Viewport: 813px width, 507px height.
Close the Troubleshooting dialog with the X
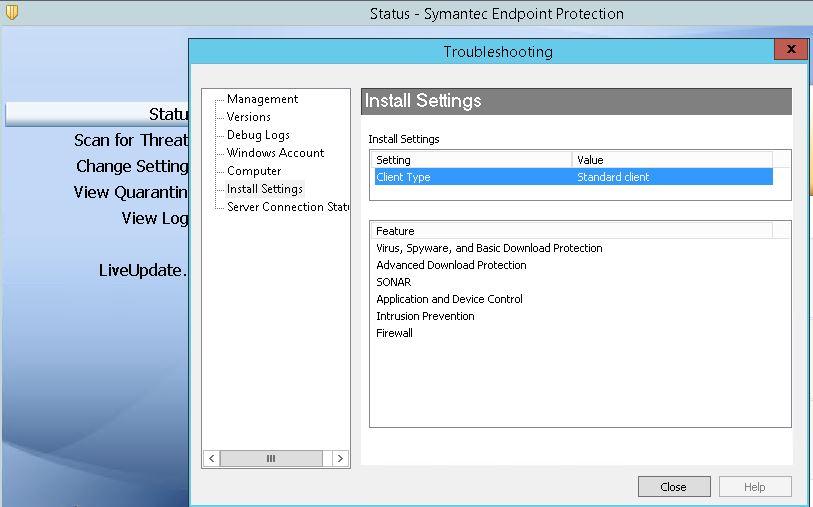pos(790,49)
